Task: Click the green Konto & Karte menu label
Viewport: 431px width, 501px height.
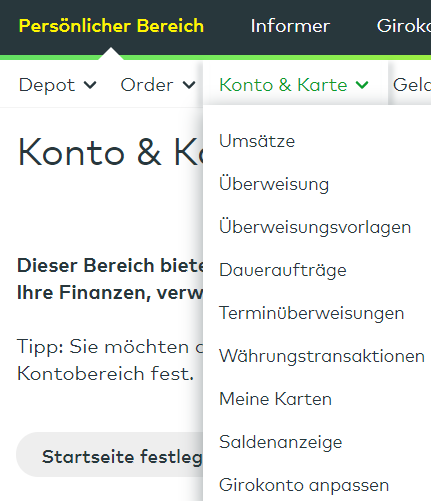Action: (283, 85)
